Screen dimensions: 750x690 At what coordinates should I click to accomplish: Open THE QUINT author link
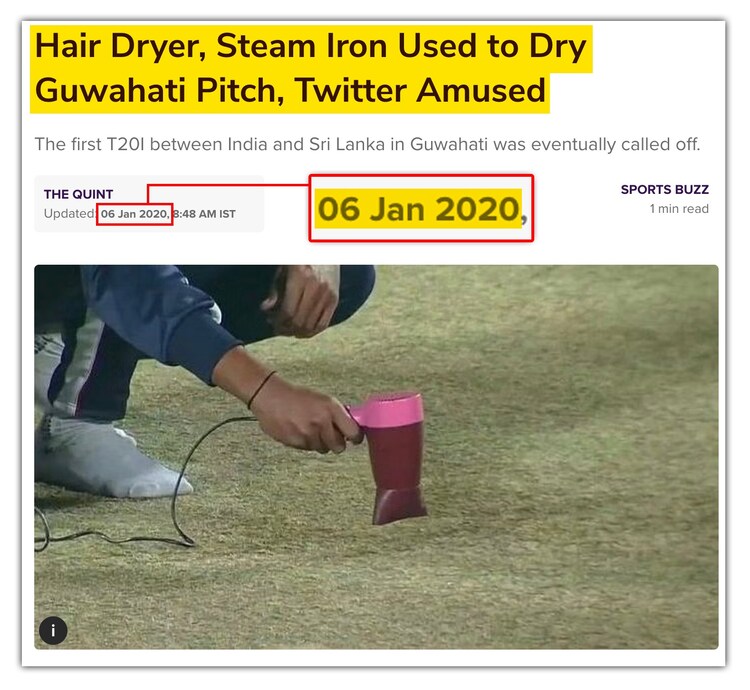[78, 194]
